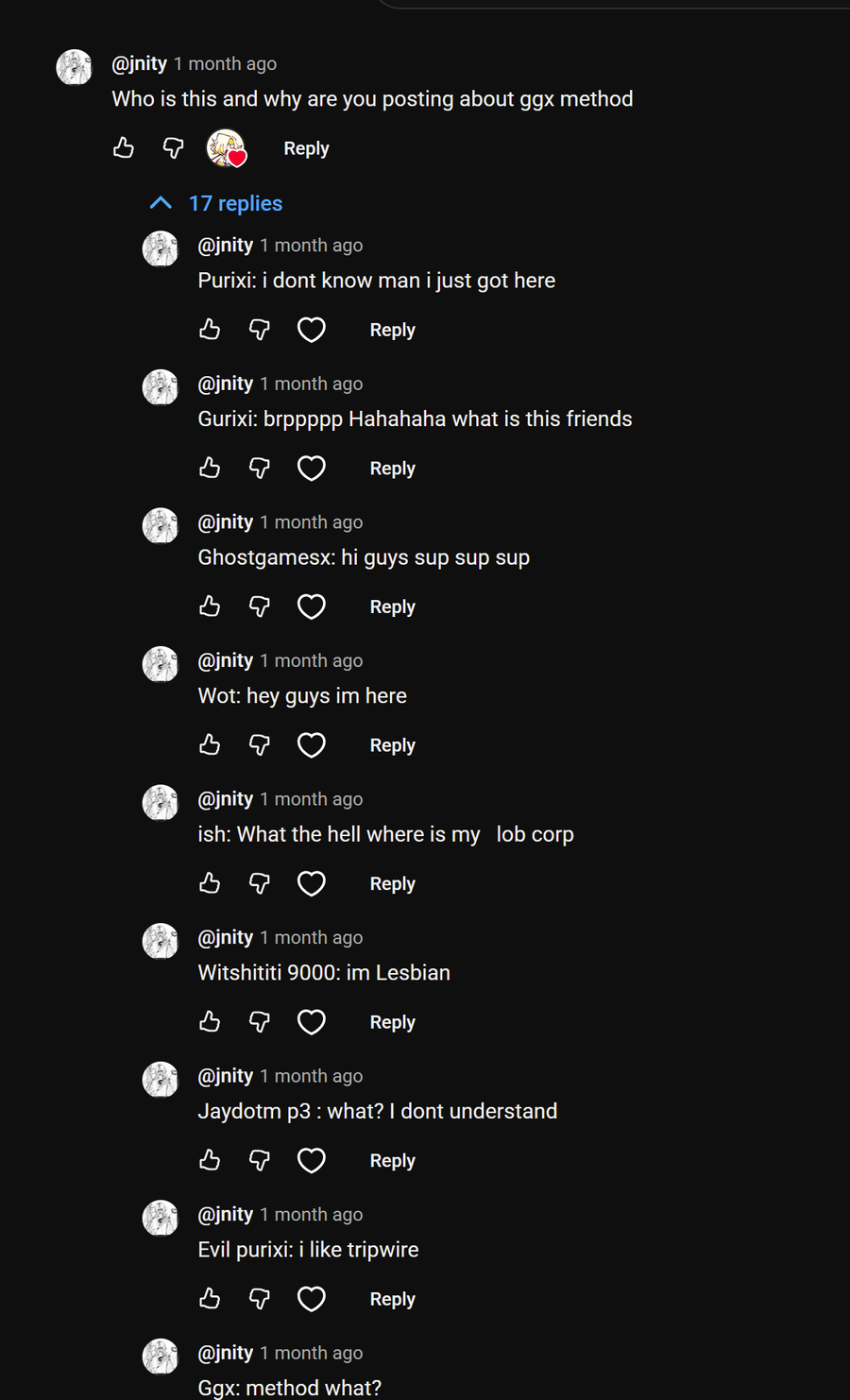Heart the Jaydotm p3 reply
Image resolution: width=850 pixels, height=1400 pixels.
pos(312,1160)
